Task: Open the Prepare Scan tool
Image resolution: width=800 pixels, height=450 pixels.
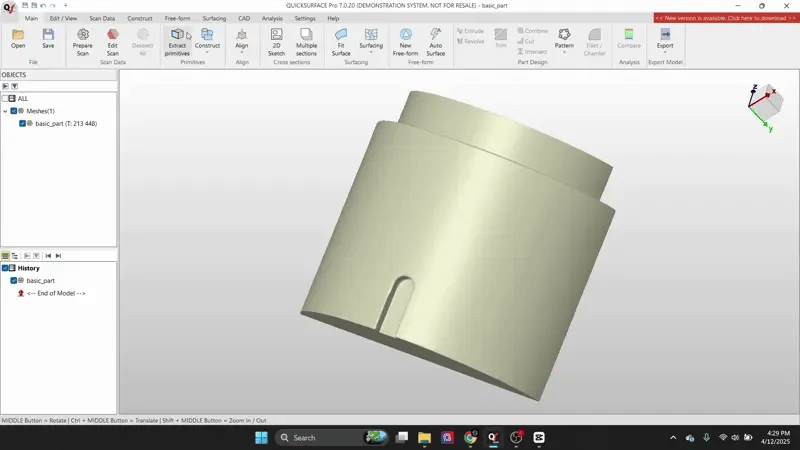Action: tap(83, 39)
